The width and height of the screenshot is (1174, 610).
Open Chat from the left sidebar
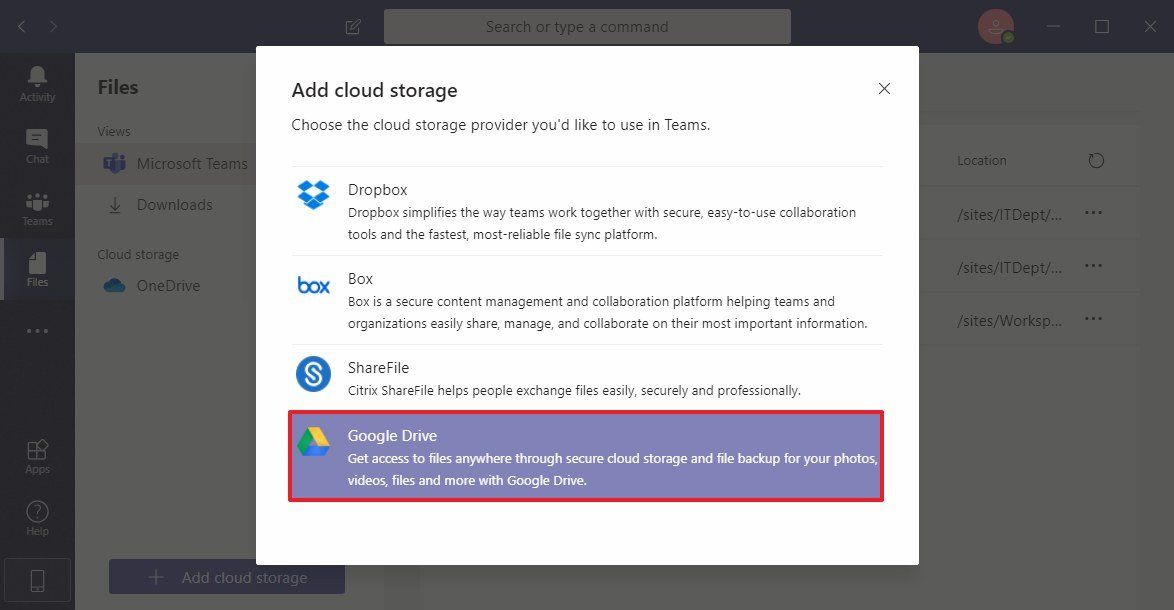click(x=37, y=145)
